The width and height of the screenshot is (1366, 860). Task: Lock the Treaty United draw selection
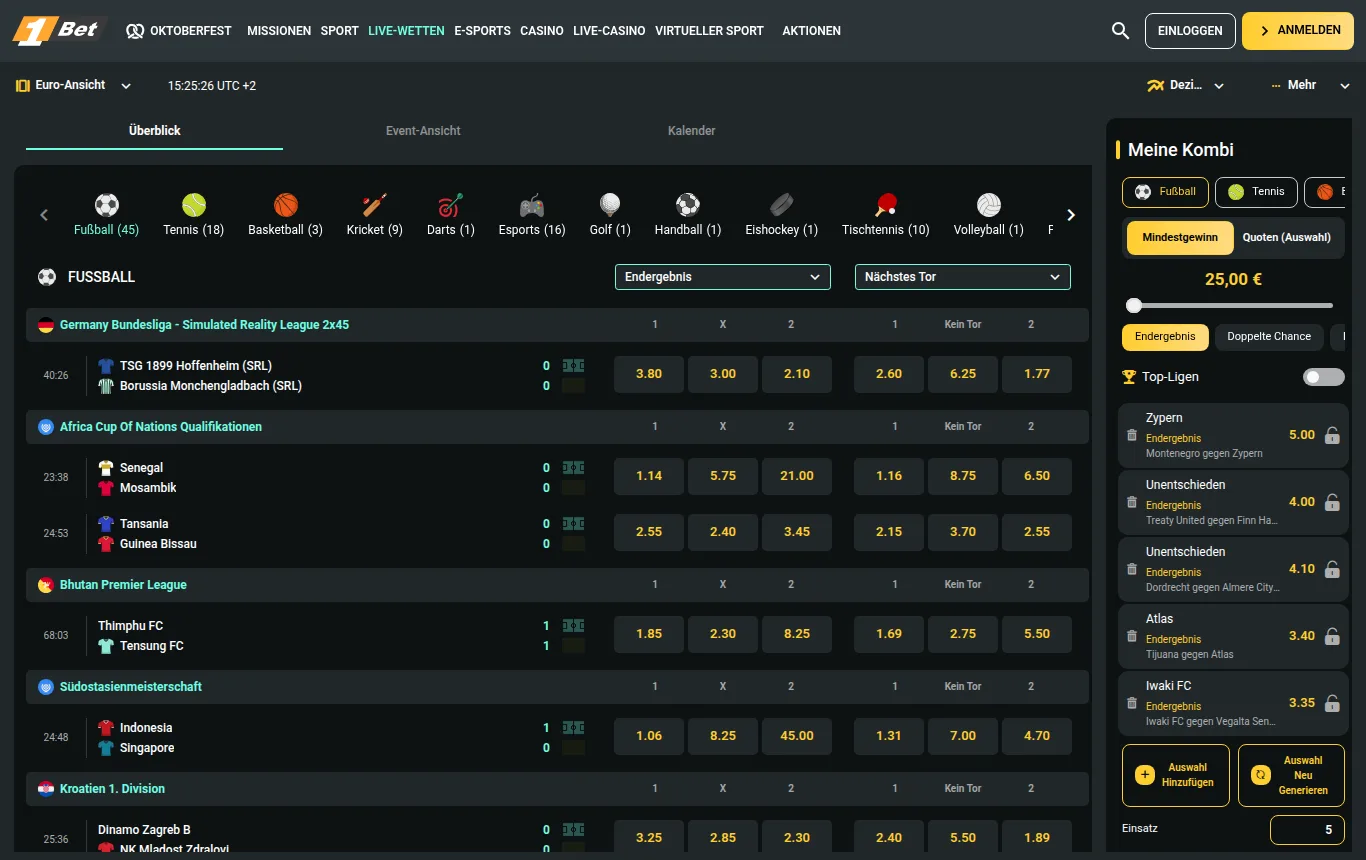pos(1332,502)
